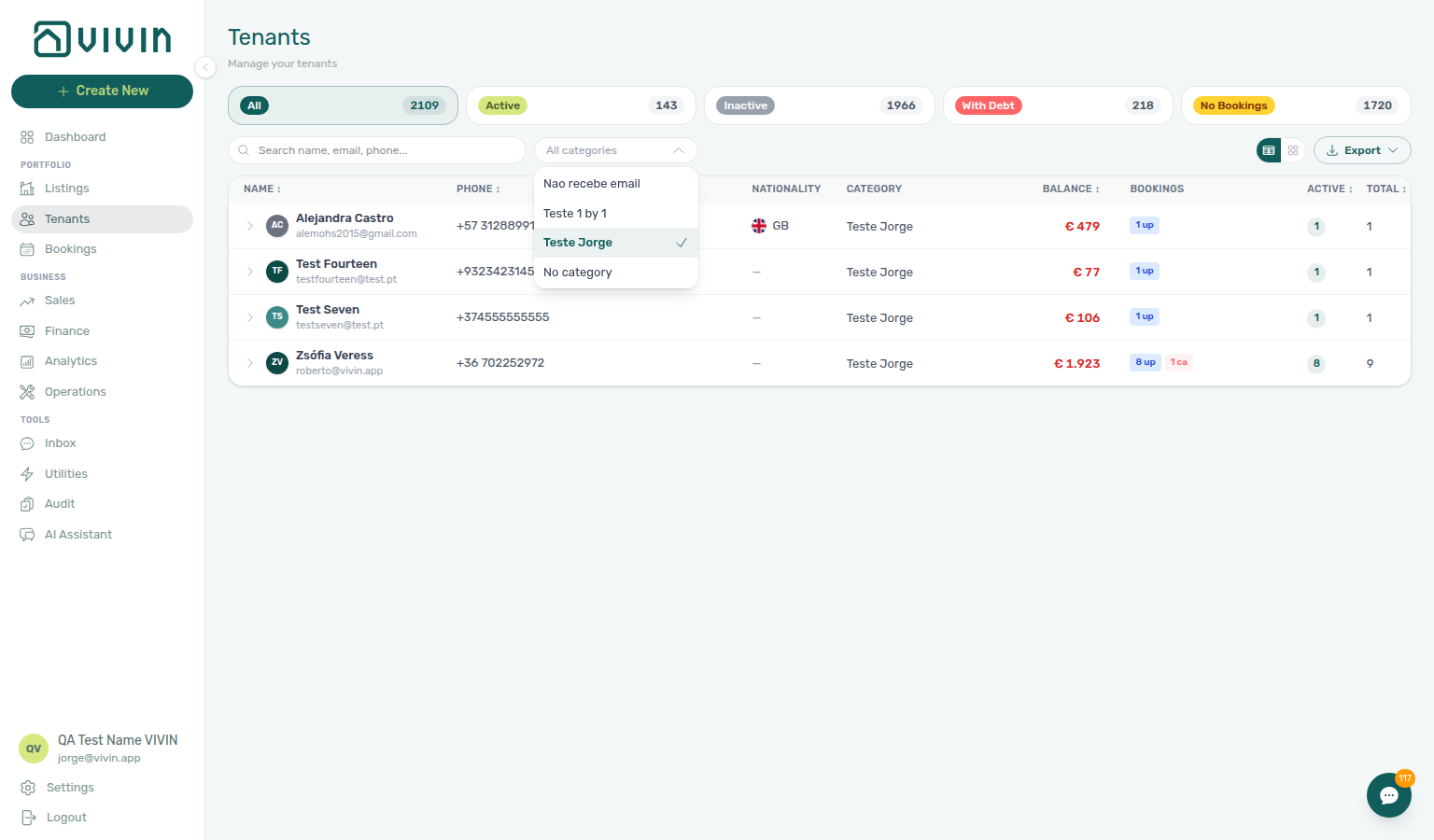This screenshot has width=1434, height=840.
Task: Switch to table view
Action: pyautogui.click(x=1269, y=150)
